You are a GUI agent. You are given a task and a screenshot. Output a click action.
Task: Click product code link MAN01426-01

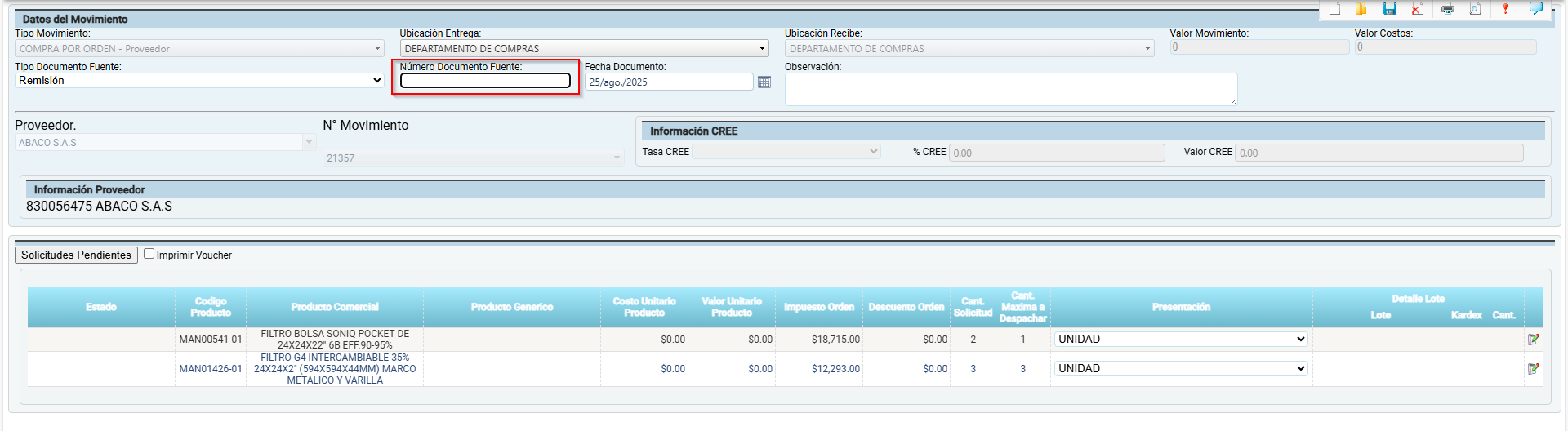click(211, 369)
